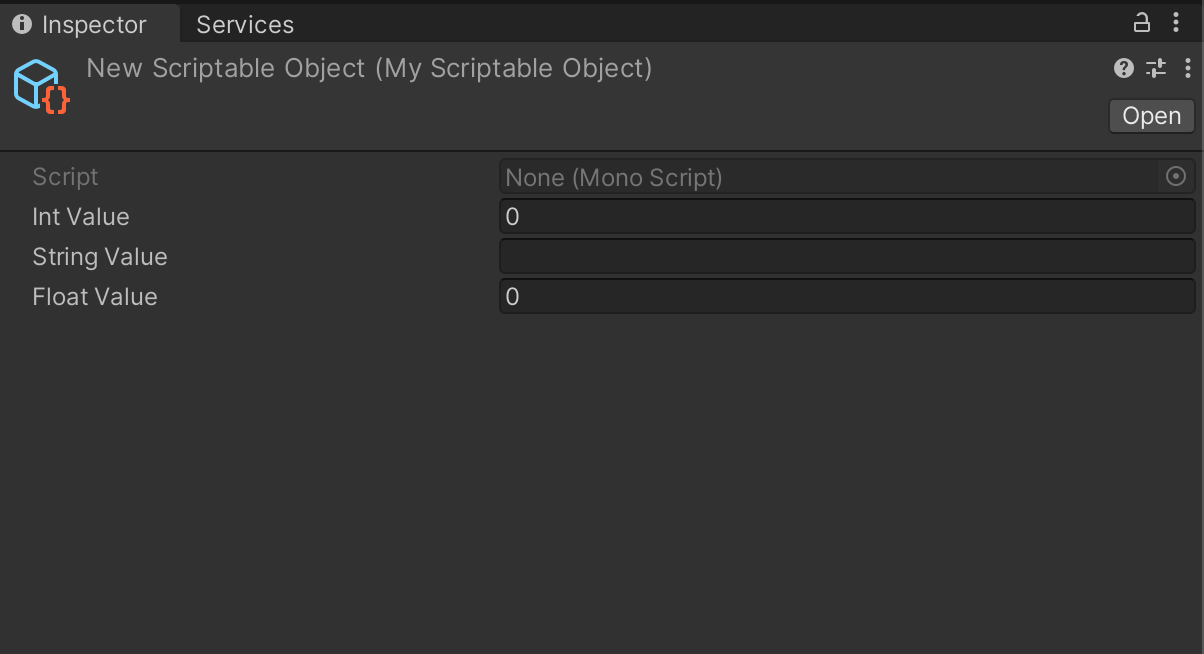
Task: Click the Script property label
Action: (x=65, y=177)
